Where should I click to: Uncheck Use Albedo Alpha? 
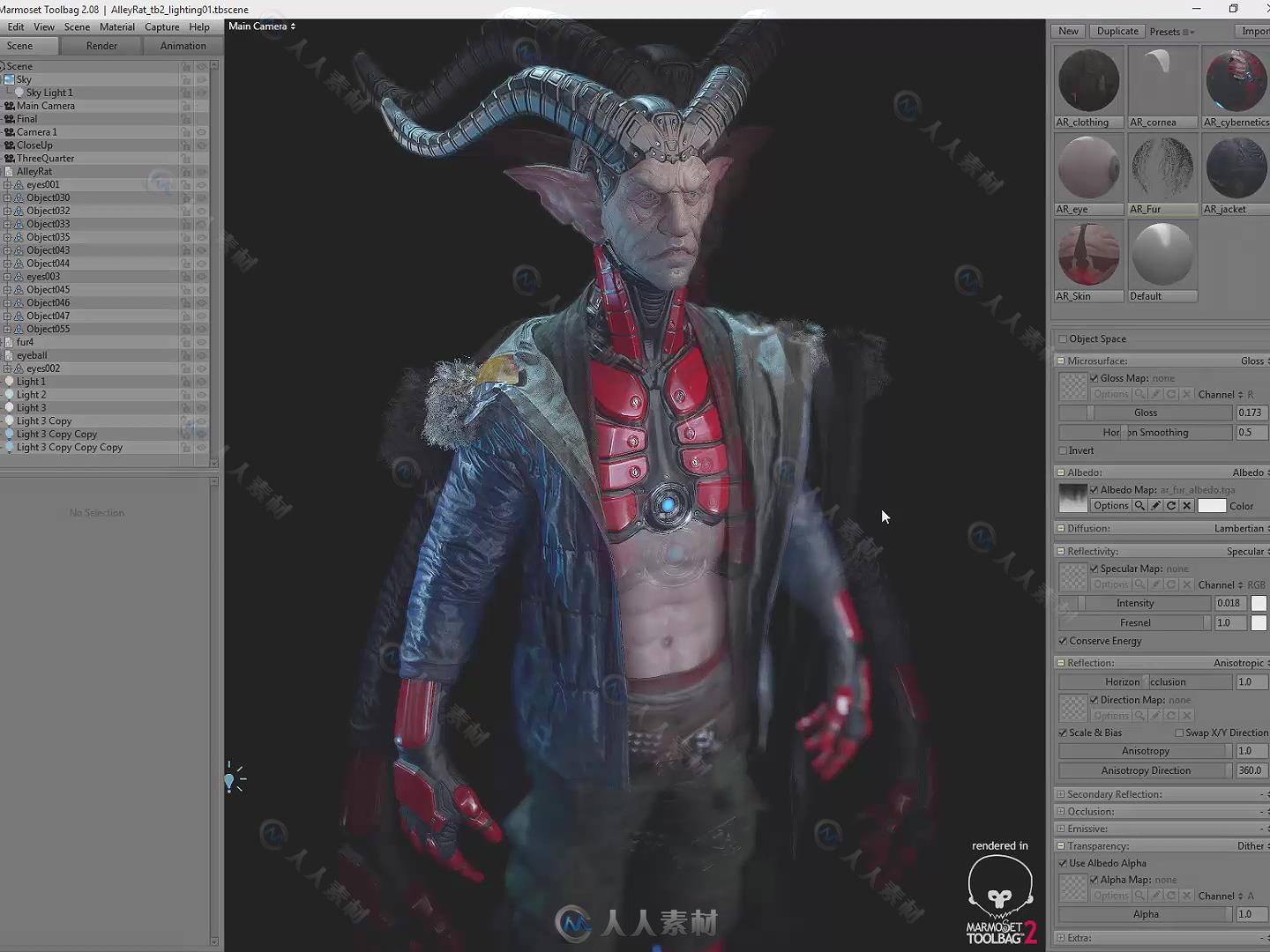pyautogui.click(x=1063, y=864)
